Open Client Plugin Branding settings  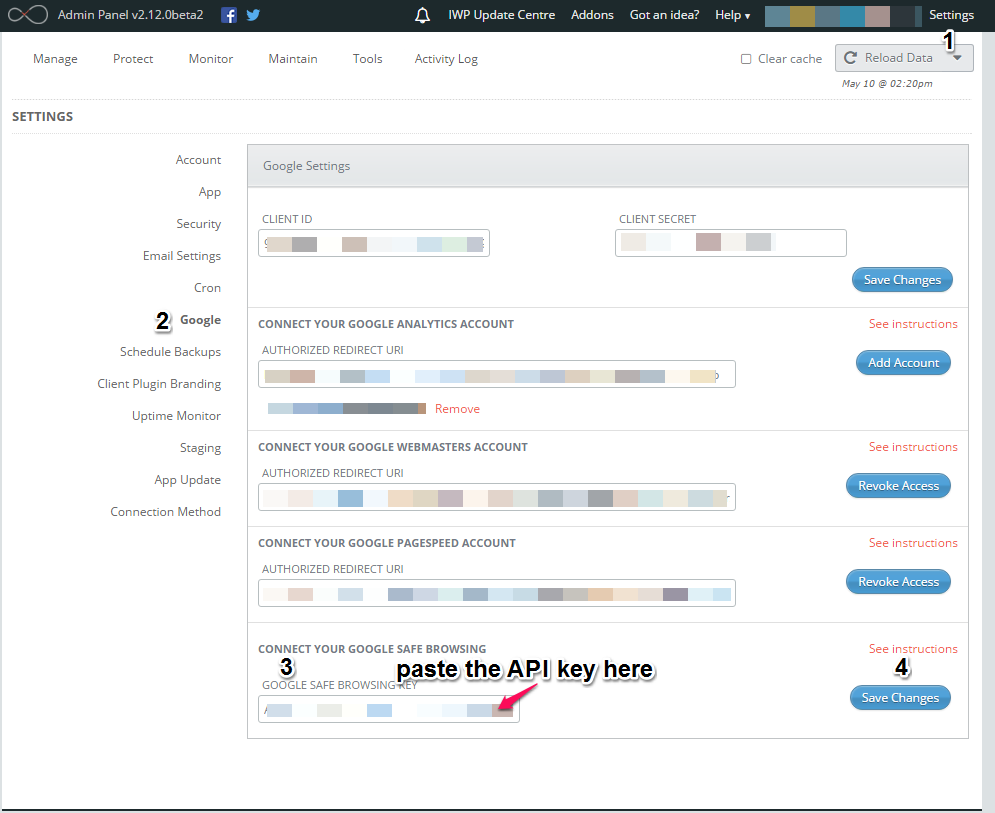coord(159,384)
